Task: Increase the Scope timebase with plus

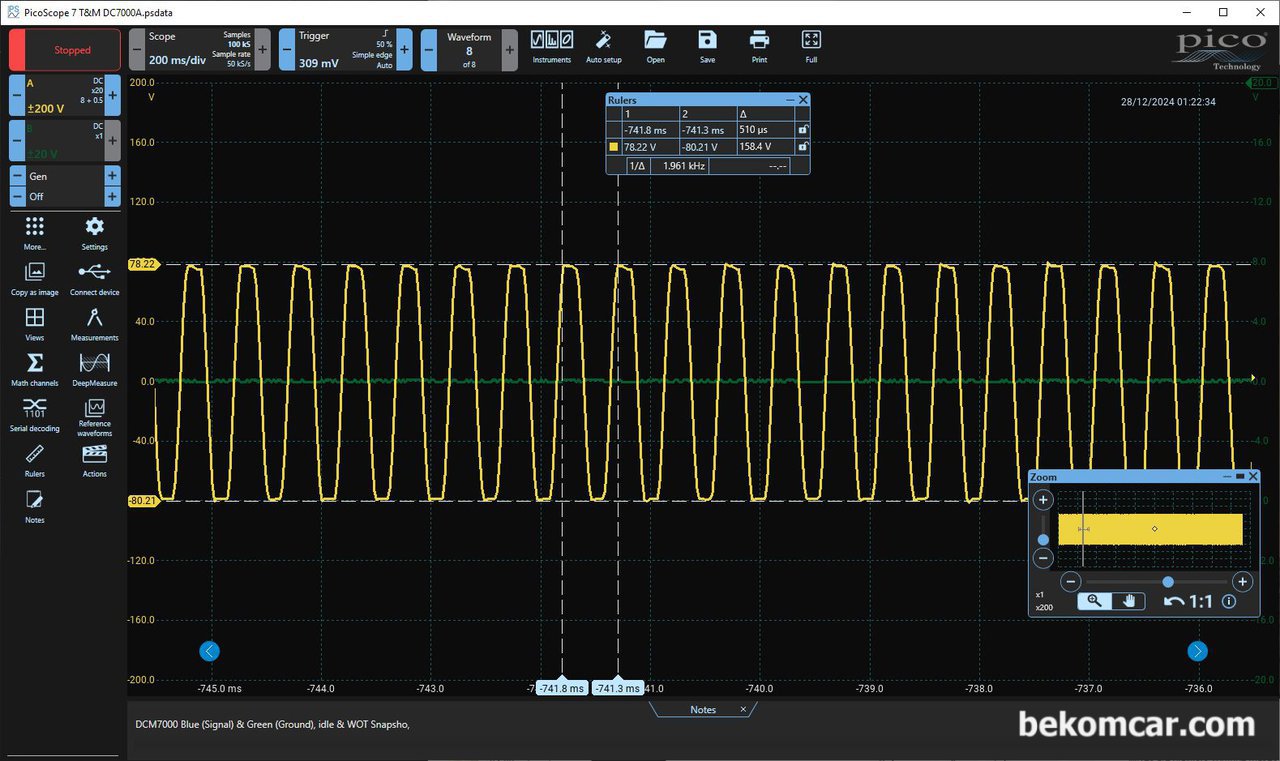Action: click(x=262, y=49)
